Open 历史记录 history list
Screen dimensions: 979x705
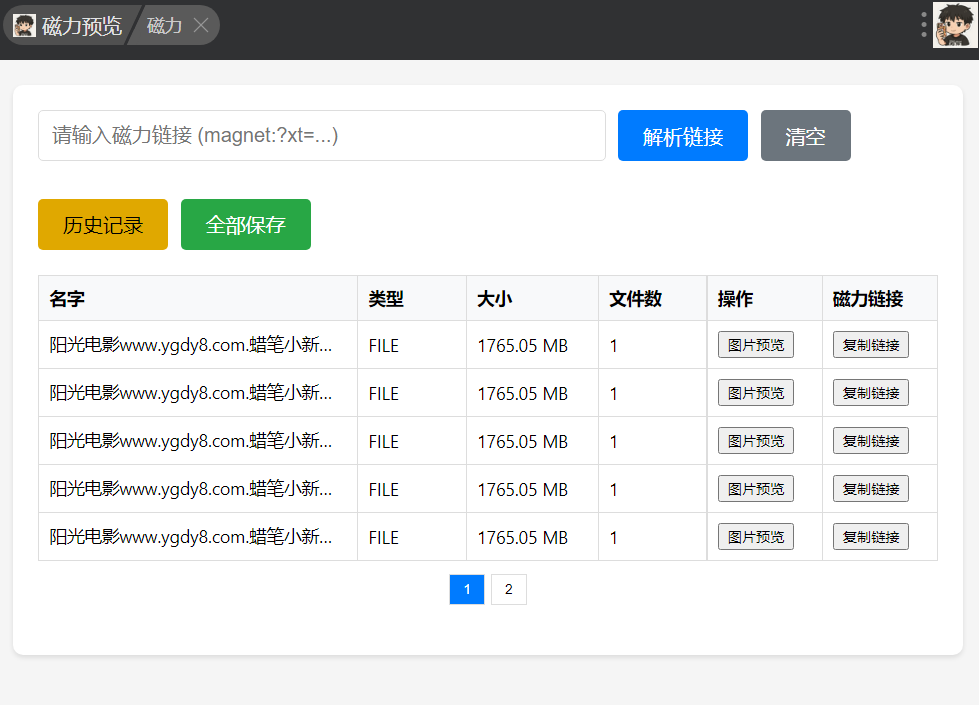pyautogui.click(x=103, y=225)
